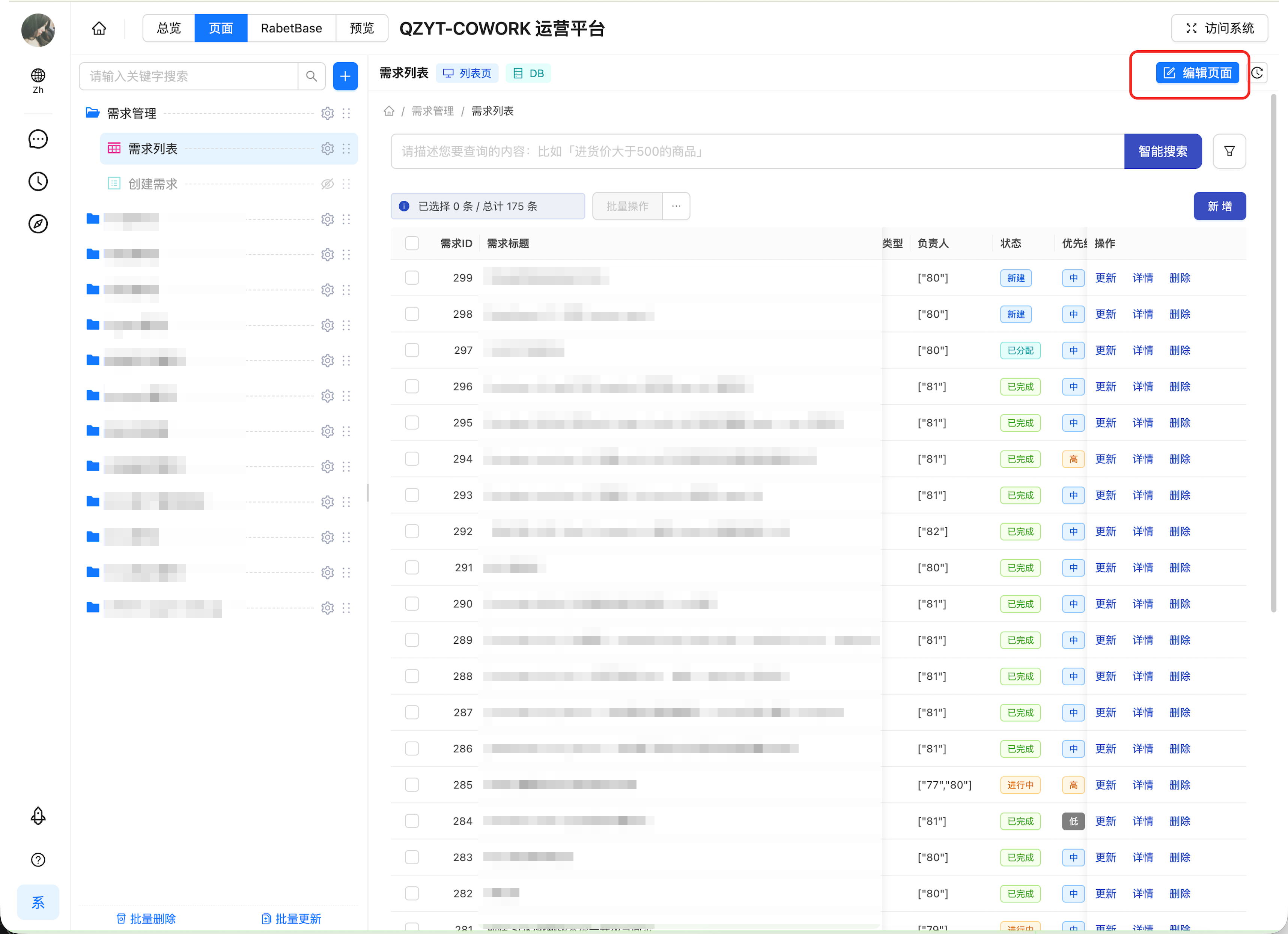Click the info icon in selection summary

pyautogui.click(x=404, y=206)
